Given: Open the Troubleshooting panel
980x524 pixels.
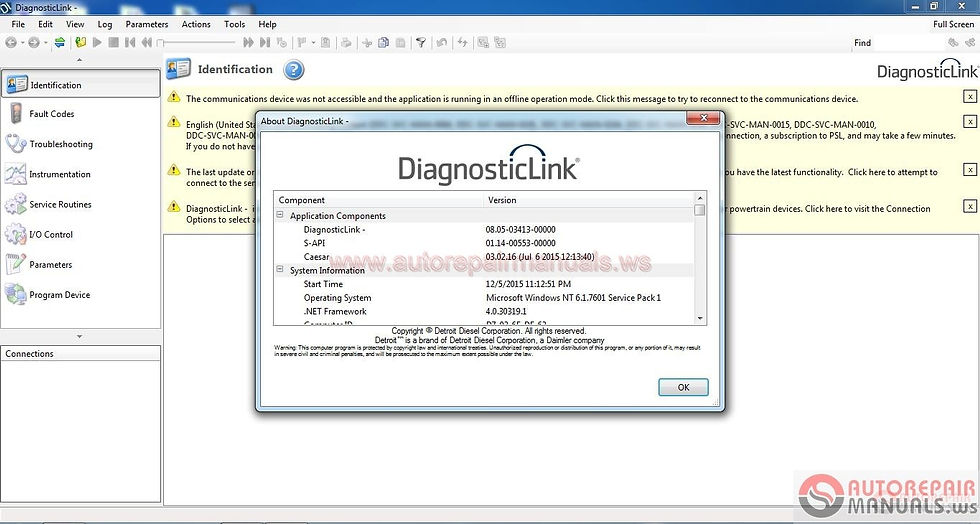Looking at the screenshot, I should pos(81,144).
